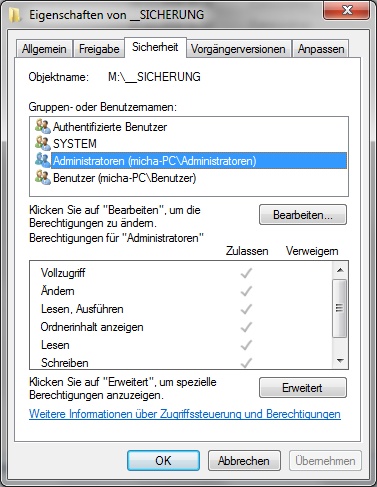This screenshot has width=377, height=487.
Task: Click the permissions list scrollbar thumb
Action: (x=340, y=308)
